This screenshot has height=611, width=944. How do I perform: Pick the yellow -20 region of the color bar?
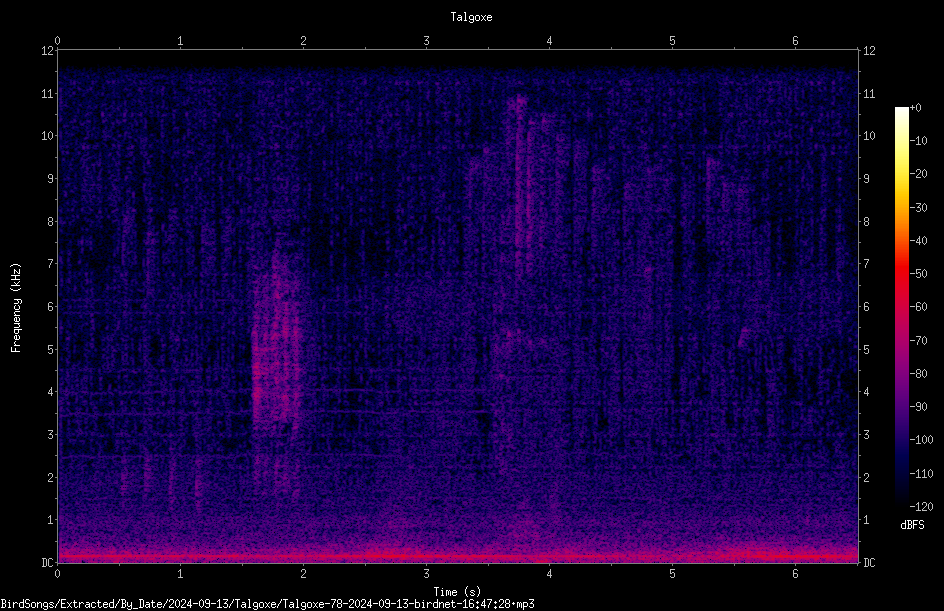click(x=901, y=174)
